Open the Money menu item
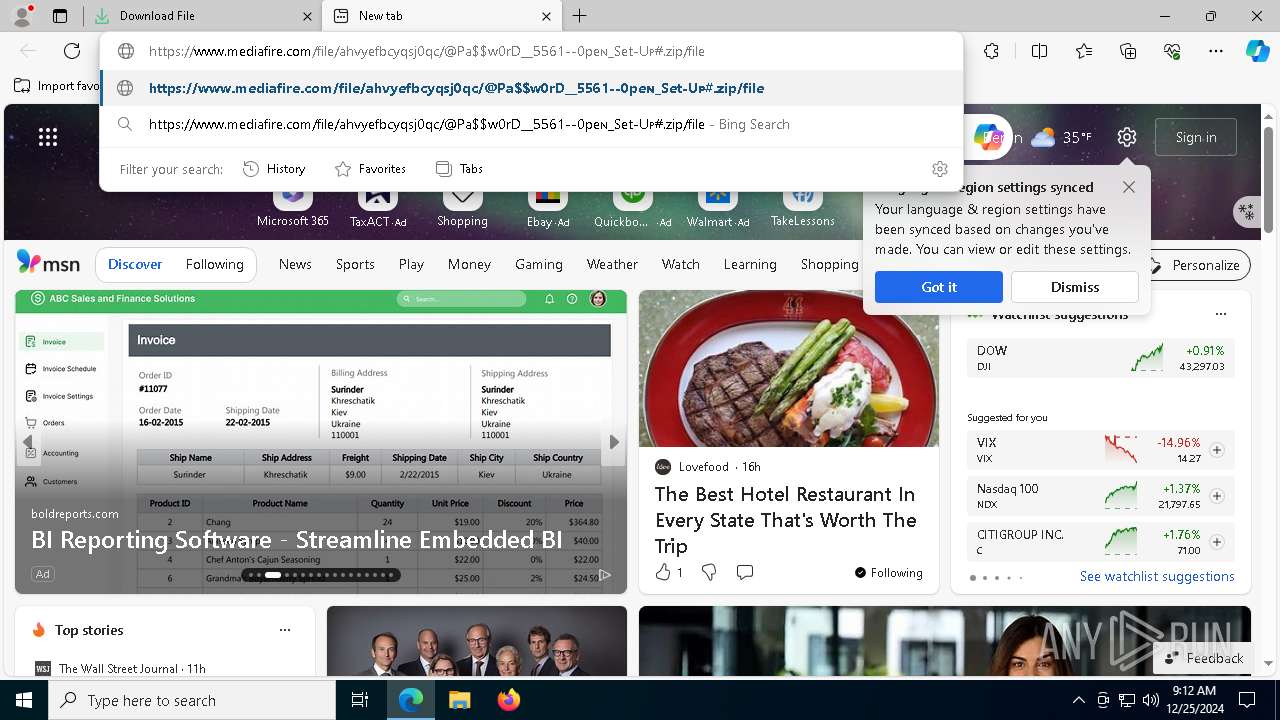The width and height of the screenshot is (1280, 720). [x=469, y=264]
